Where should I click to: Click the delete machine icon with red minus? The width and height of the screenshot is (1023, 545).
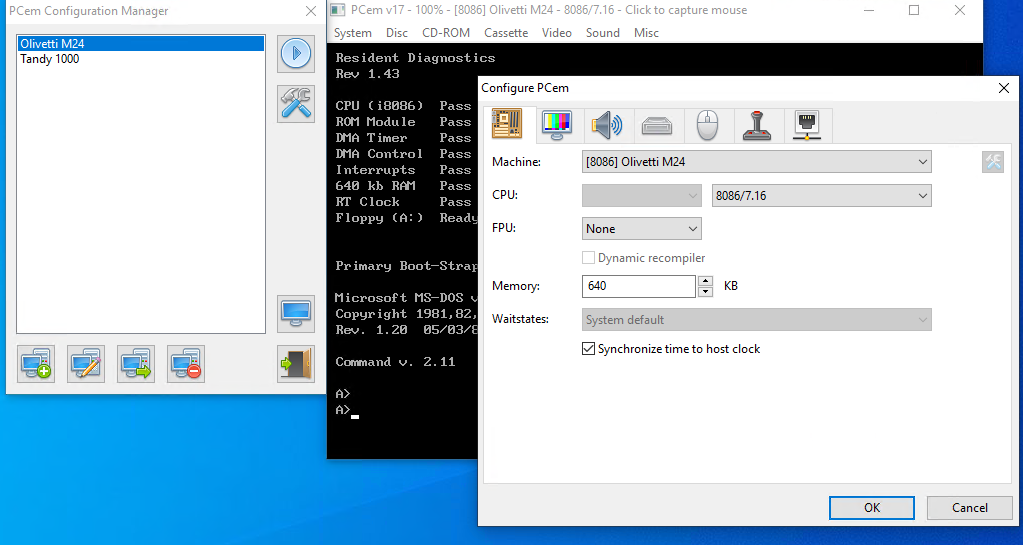pyautogui.click(x=186, y=363)
